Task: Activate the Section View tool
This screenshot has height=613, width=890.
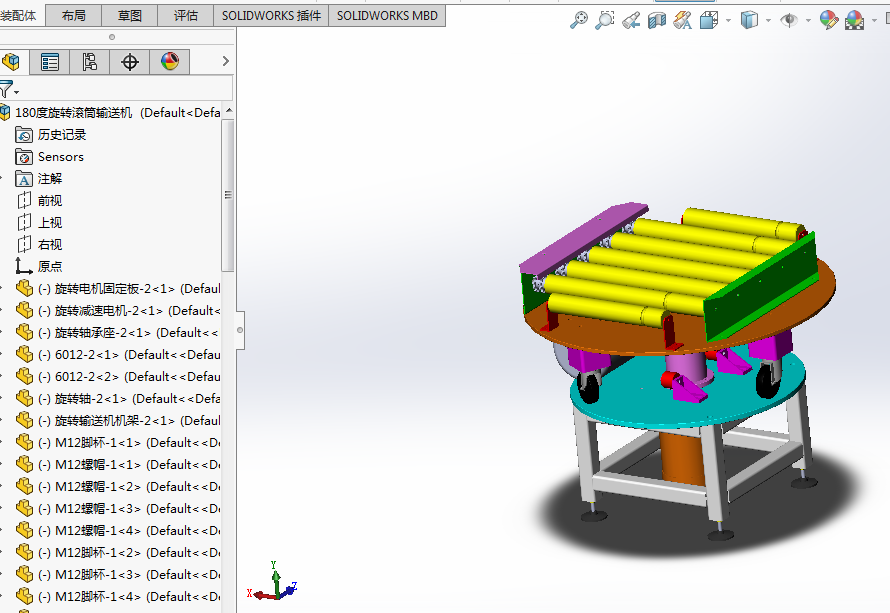Action: (657, 20)
